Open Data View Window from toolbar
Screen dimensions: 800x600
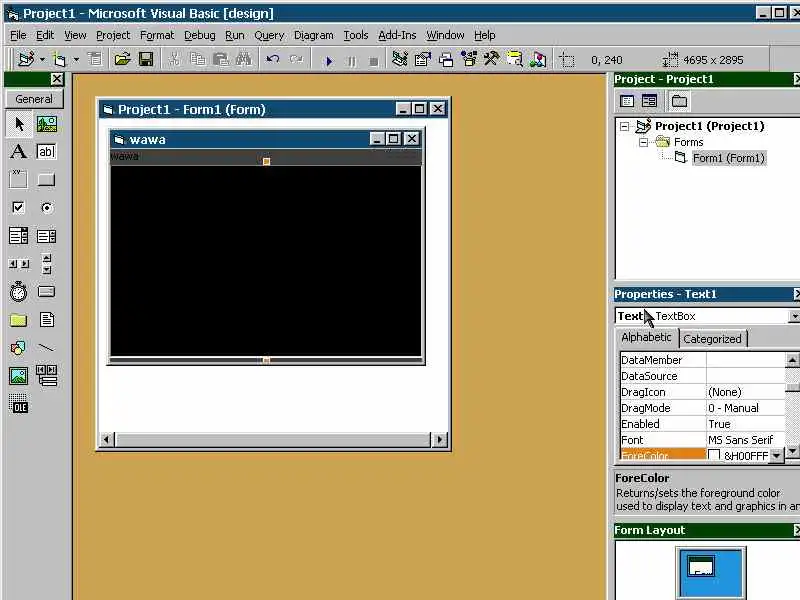(x=515, y=60)
